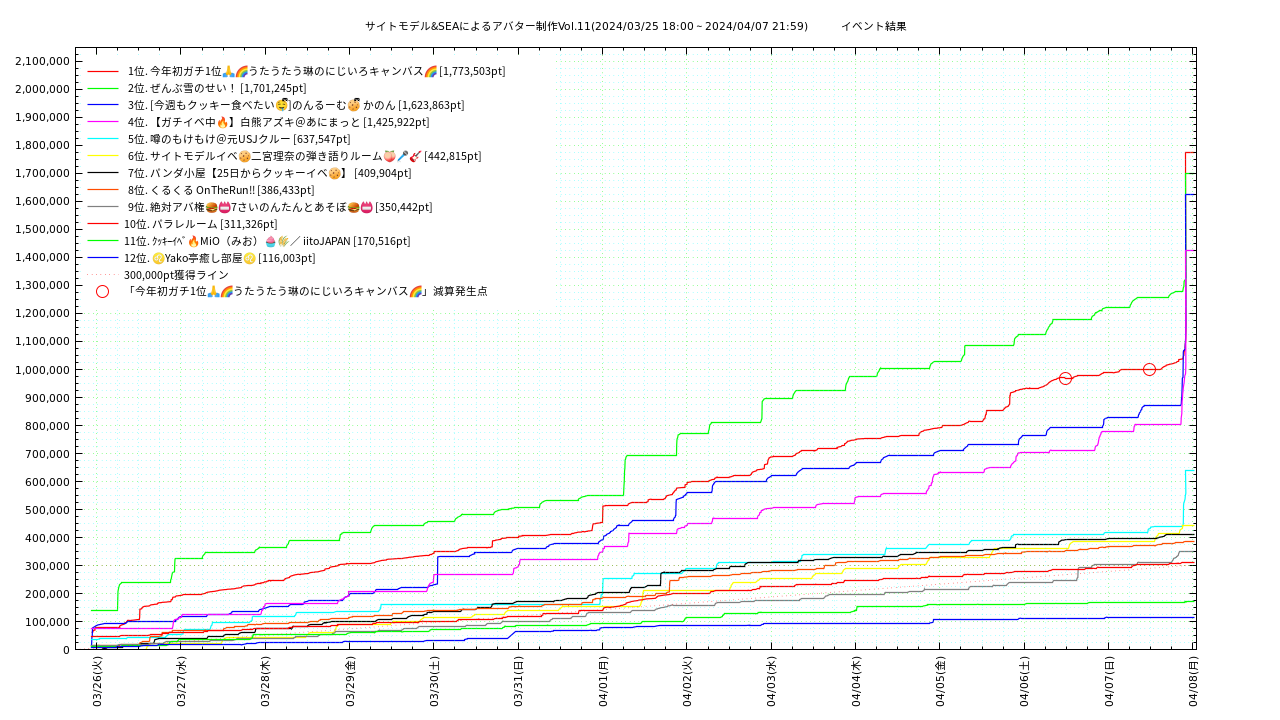Click the black line sample beside 7位 legend
The image size is (1280, 720).
[103, 174]
